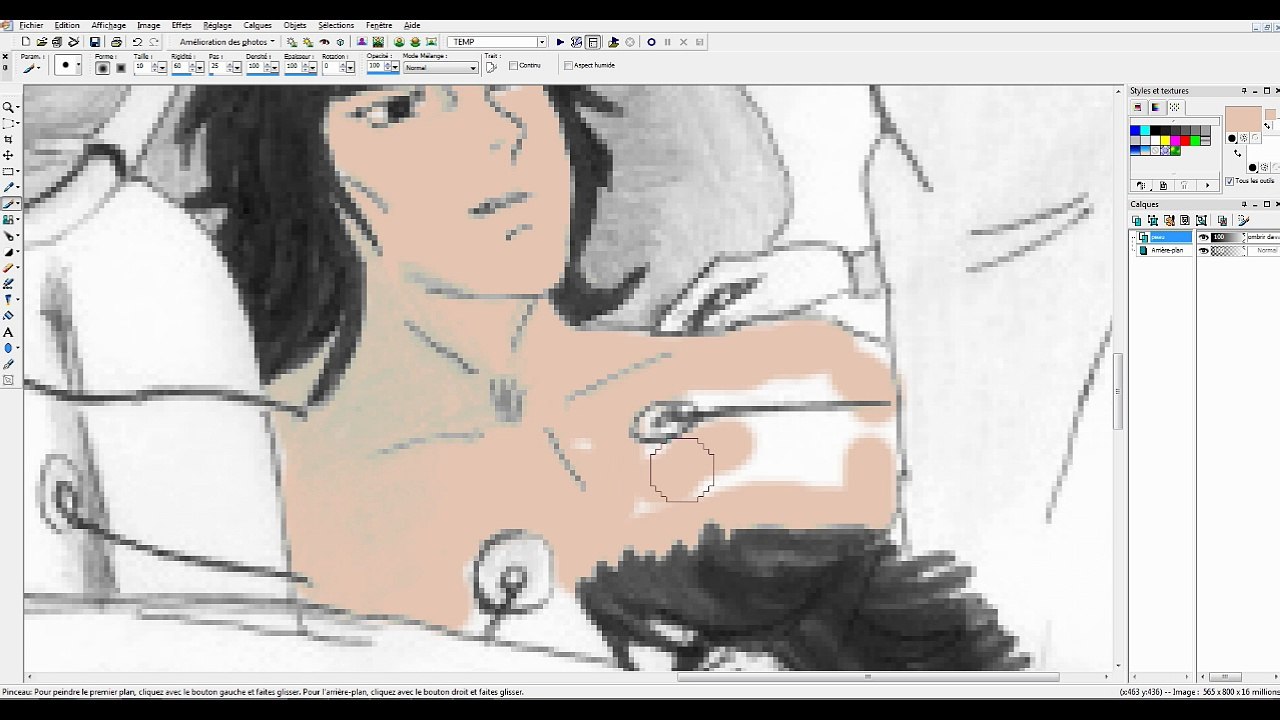Select the Flood Fill bucket tool
This screenshot has width=1280, height=720.
[8, 316]
